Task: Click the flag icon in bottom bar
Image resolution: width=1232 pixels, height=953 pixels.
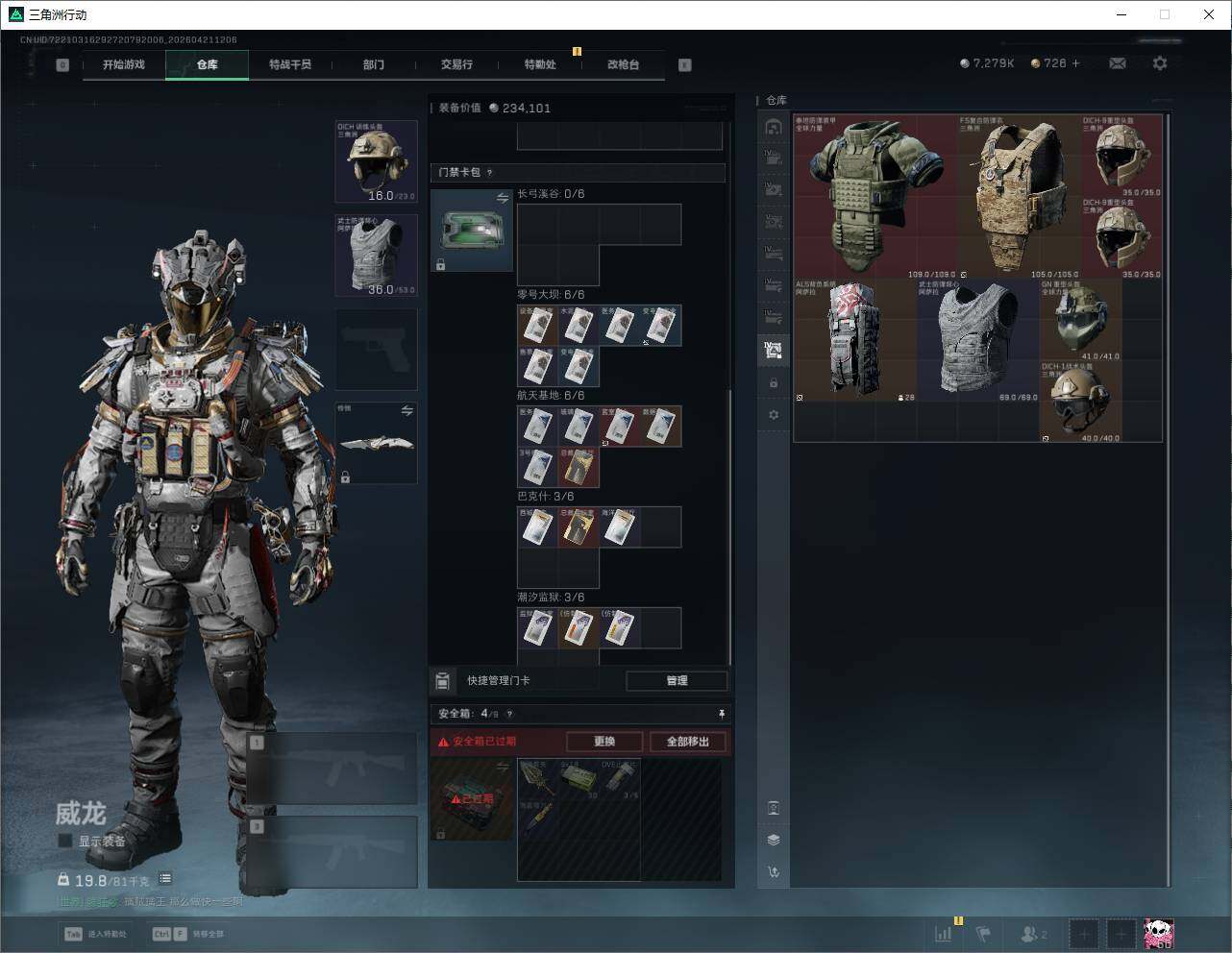Action: pyautogui.click(x=983, y=933)
